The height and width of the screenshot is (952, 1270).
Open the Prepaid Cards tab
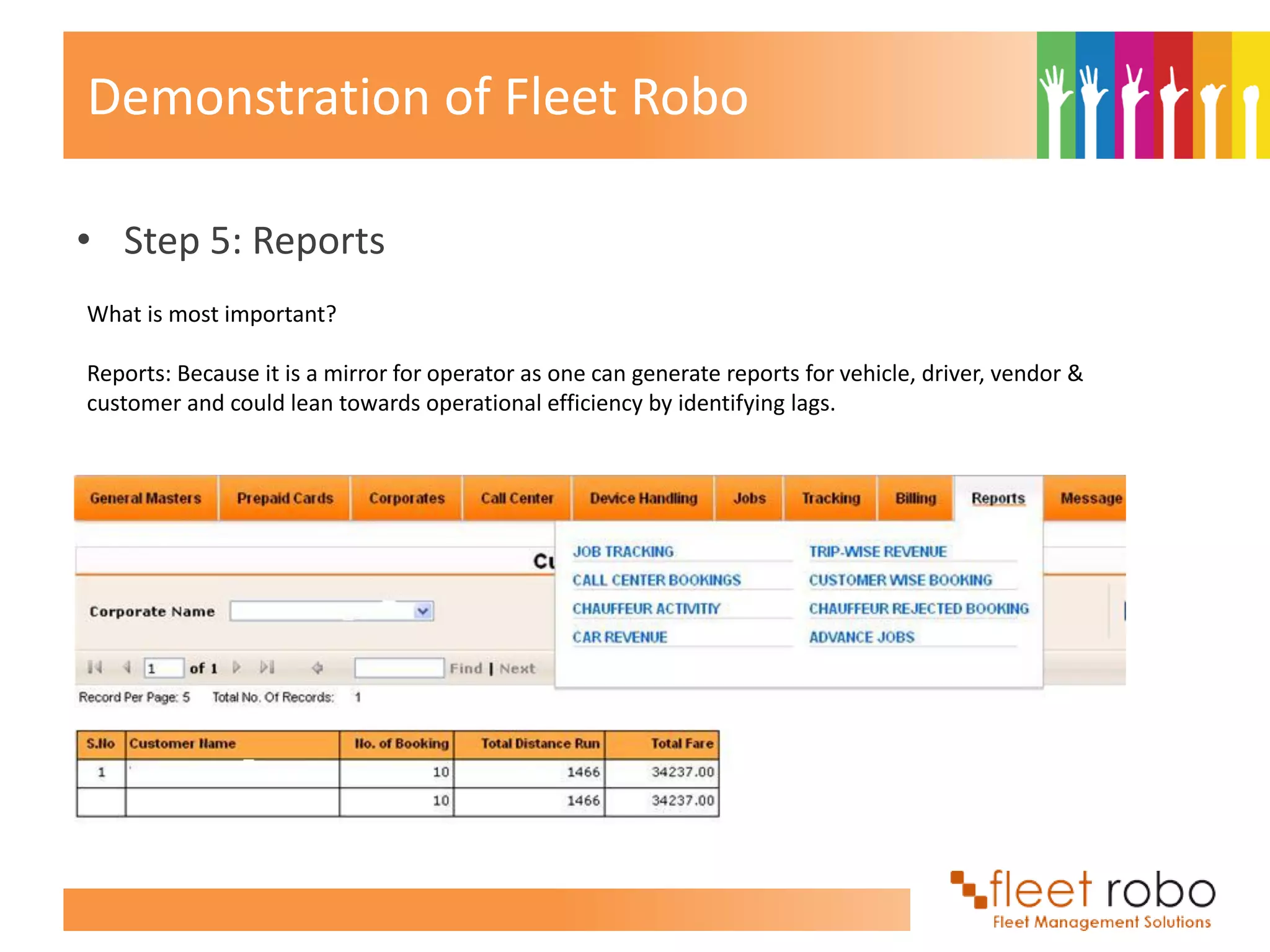(285, 498)
